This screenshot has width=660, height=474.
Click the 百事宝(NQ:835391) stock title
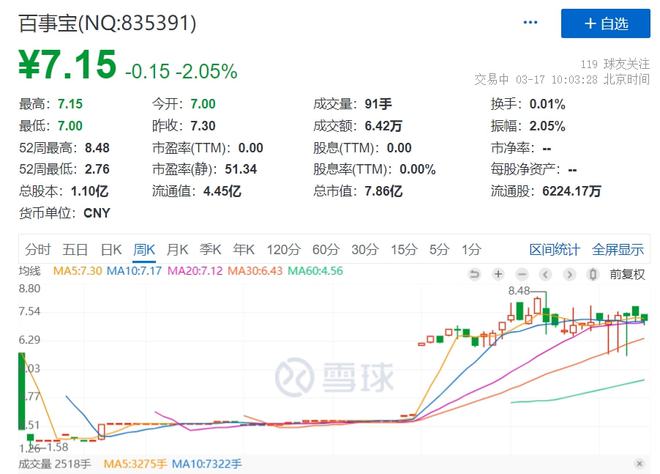coord(107,23)
